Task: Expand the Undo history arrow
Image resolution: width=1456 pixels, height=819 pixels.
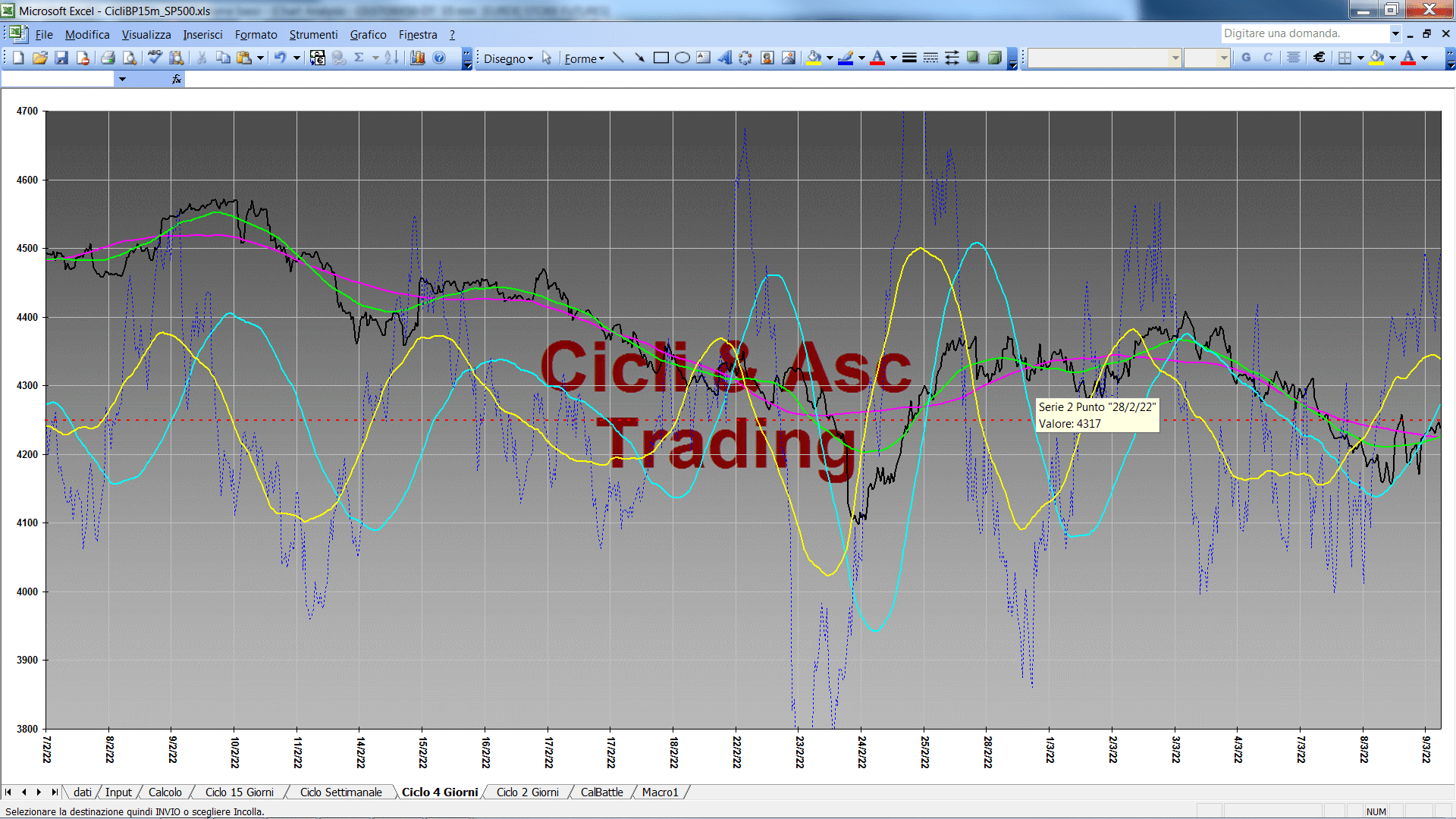Action: point(297,58)
